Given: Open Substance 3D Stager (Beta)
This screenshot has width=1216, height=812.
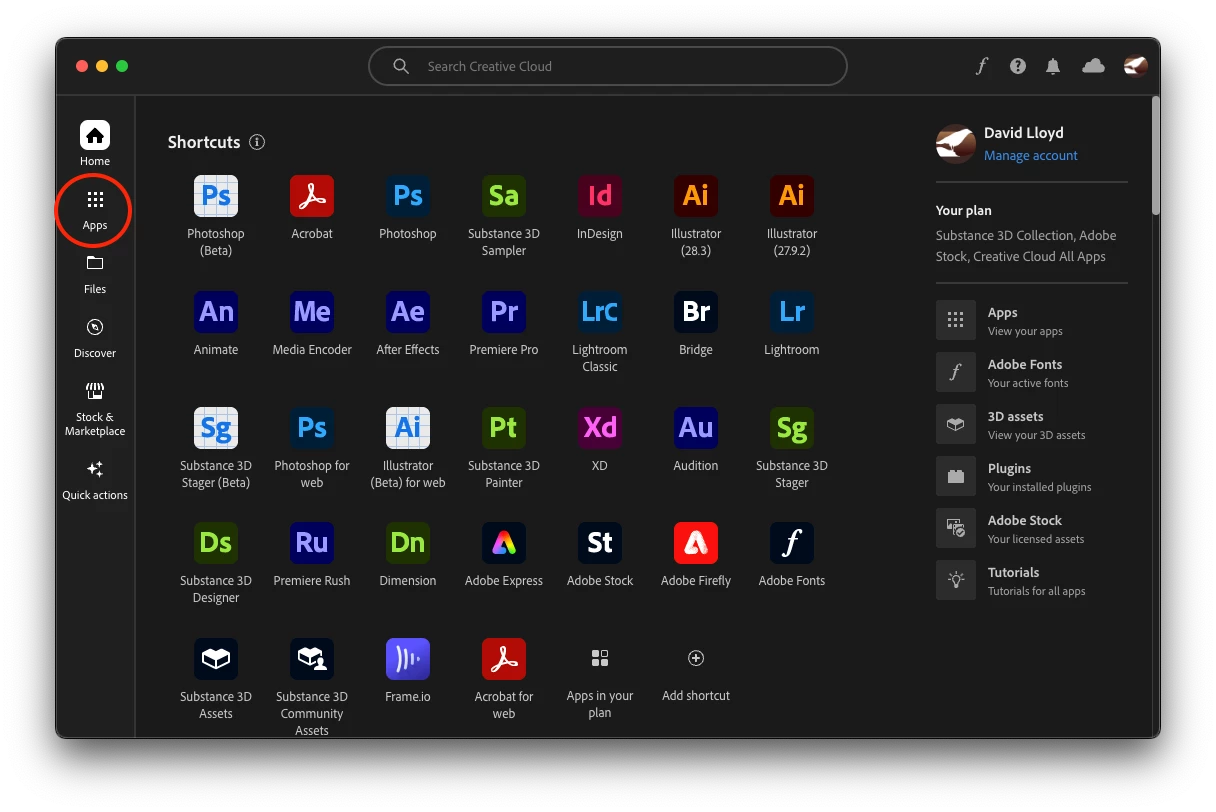Looking at the screenshot, I should coord(216,428).
